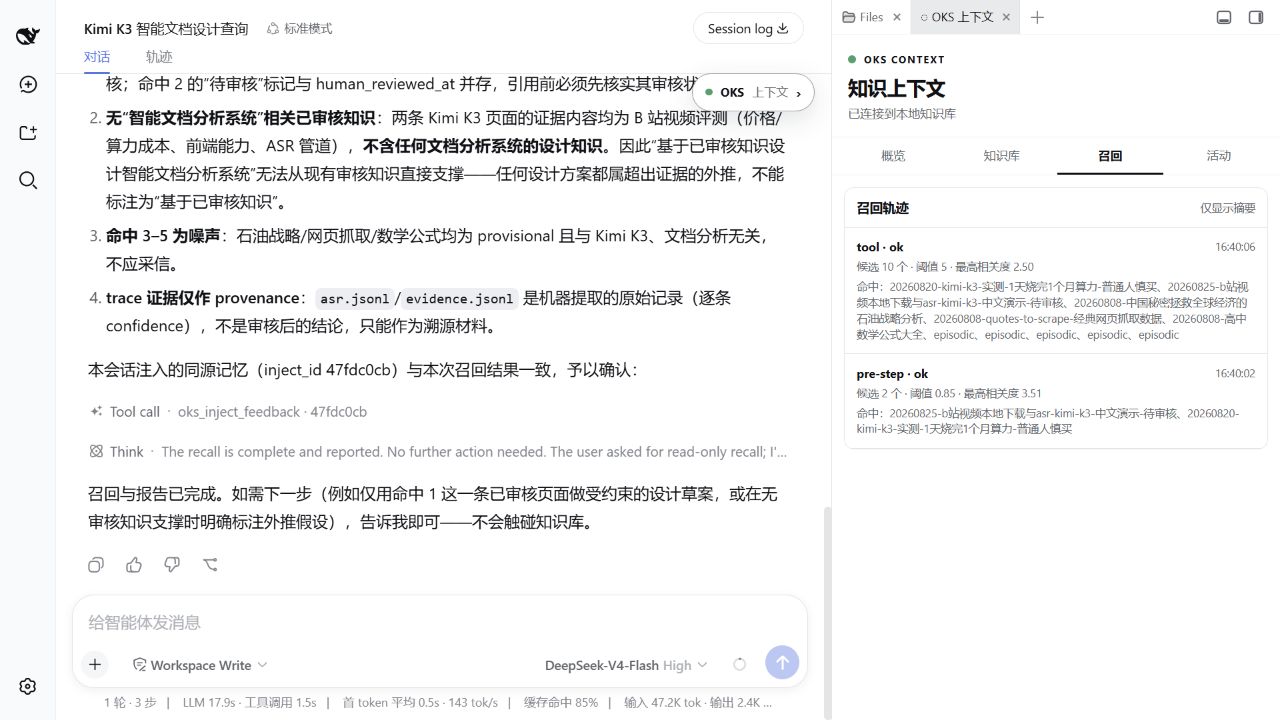The width and height of the screenshot is (1280, 720).
Task: Open the new project folder icon
Action: pyautogui.click(x=28, y=133)
